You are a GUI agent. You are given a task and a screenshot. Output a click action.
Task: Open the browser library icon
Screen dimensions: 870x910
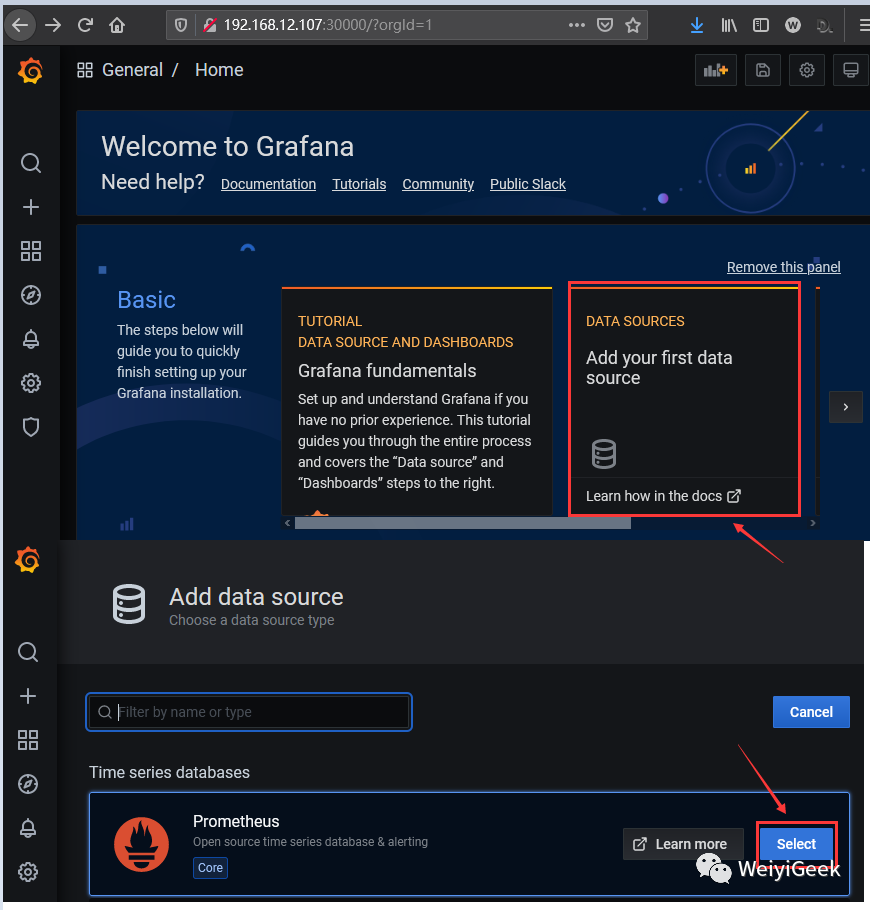(729, 25)
